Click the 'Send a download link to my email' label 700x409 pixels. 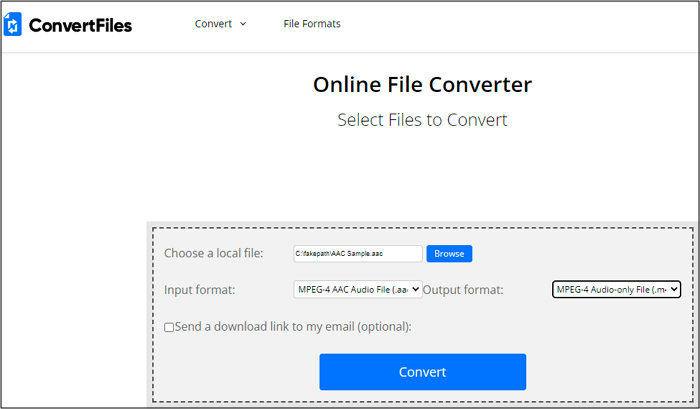(x=293, y=327)
